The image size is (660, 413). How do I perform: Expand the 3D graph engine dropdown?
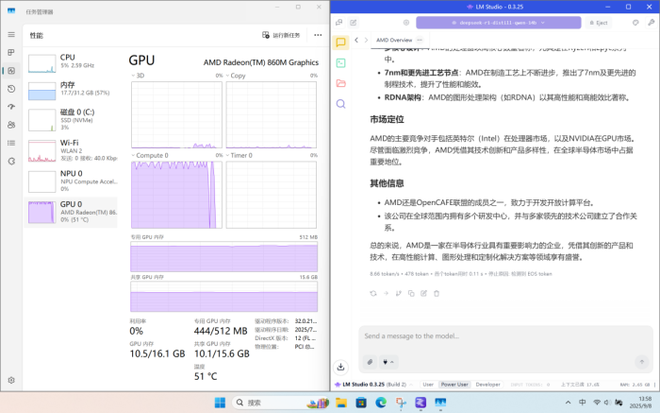pos(135,75)
